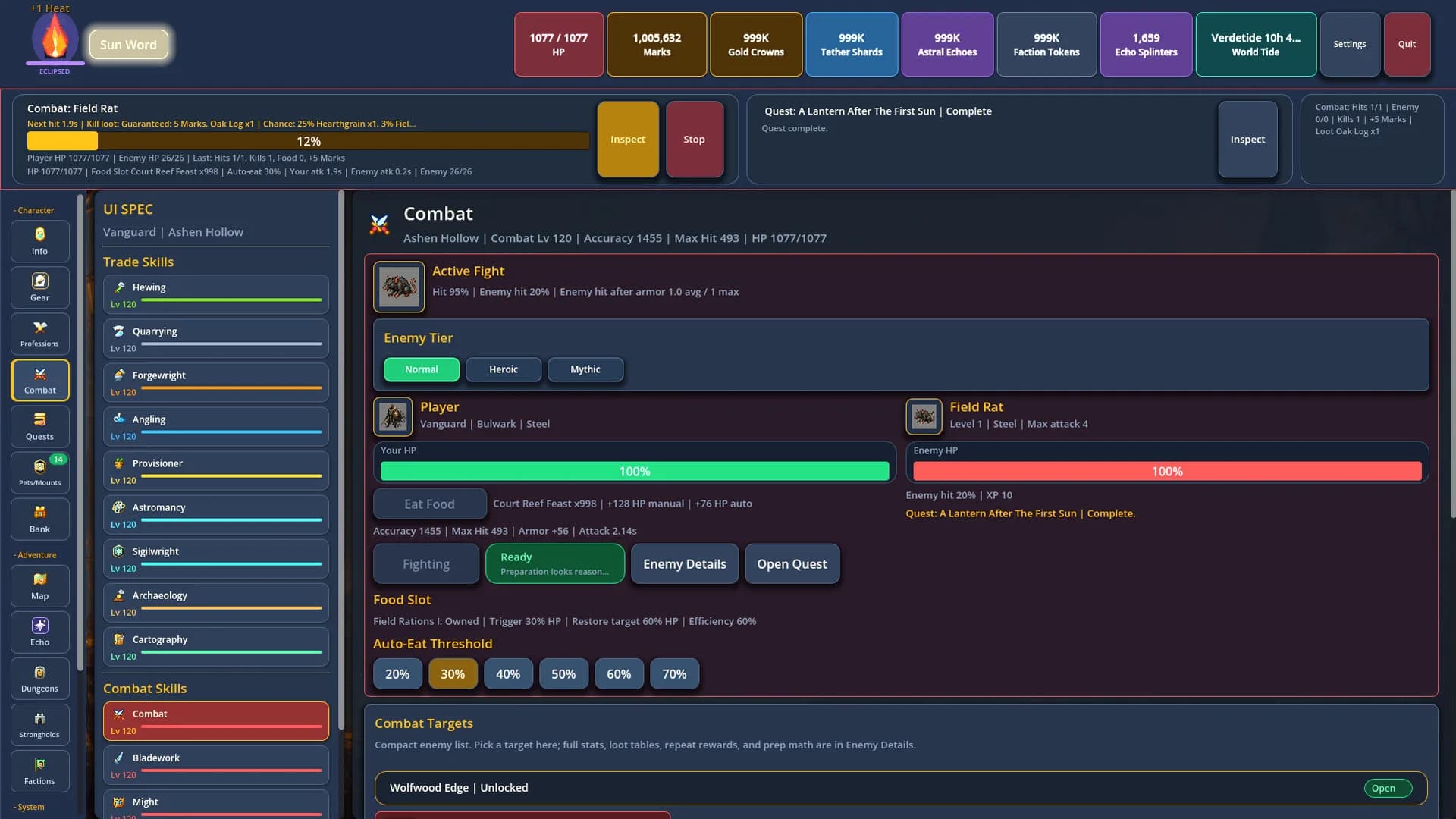Open the Factions sidebar page
This screenshot has width=1456, height=819.
[40, 770]
